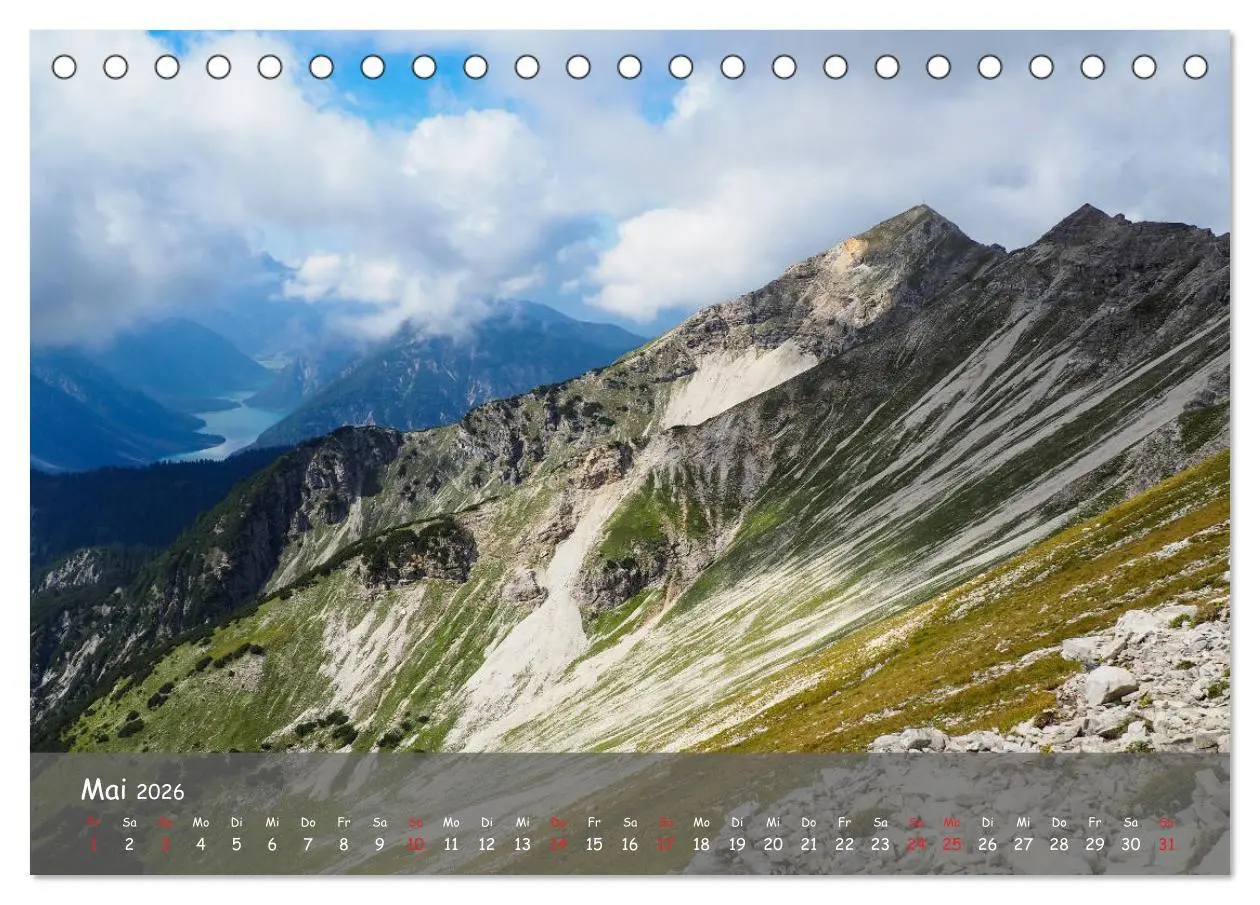Choose day 9 in the date strip

[380, 844]
